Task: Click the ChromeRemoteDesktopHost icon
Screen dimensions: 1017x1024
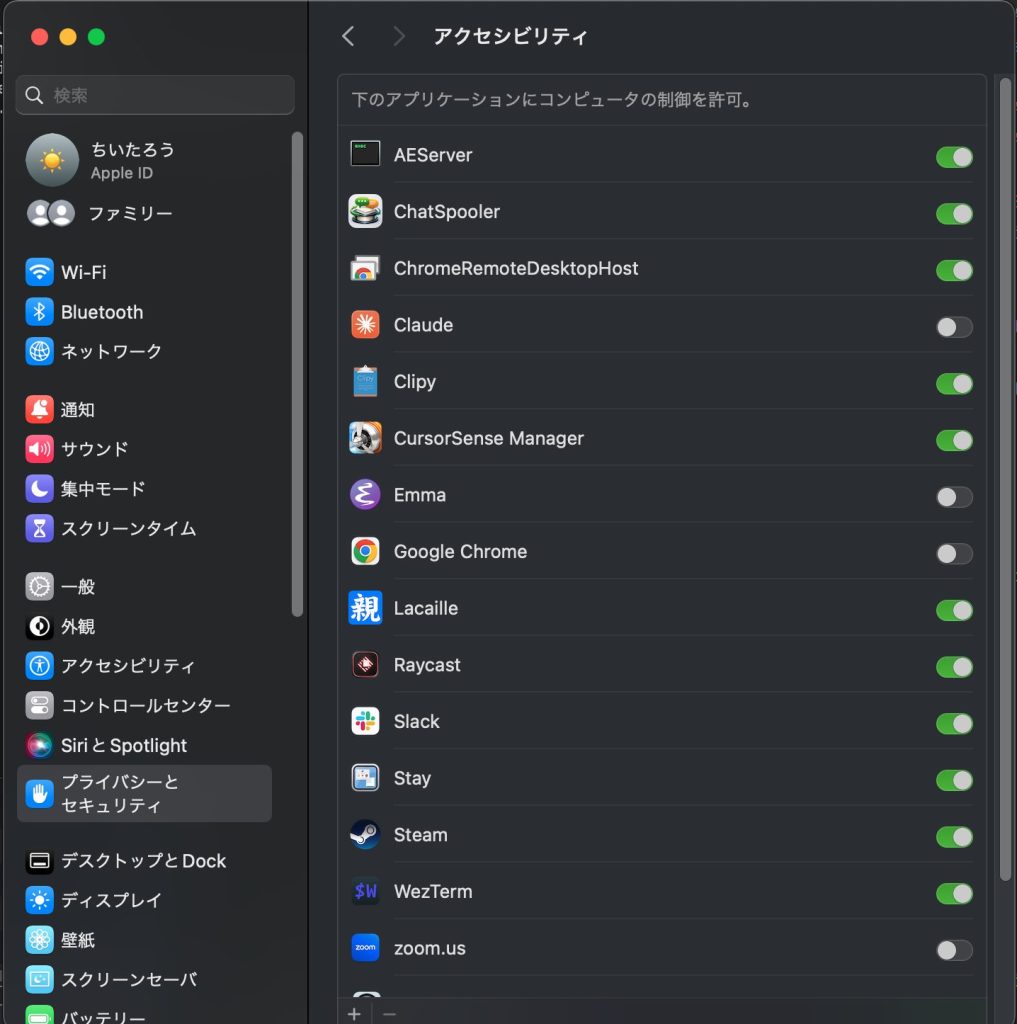Action: click(x=365, y=268)
